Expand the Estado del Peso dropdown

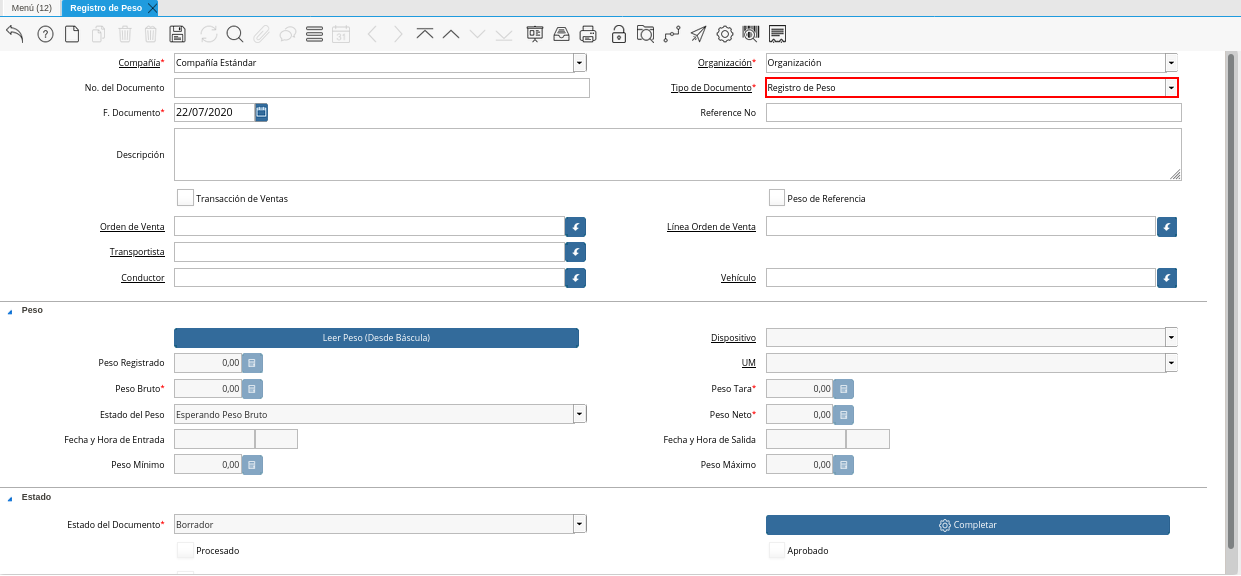pos(579,414)
